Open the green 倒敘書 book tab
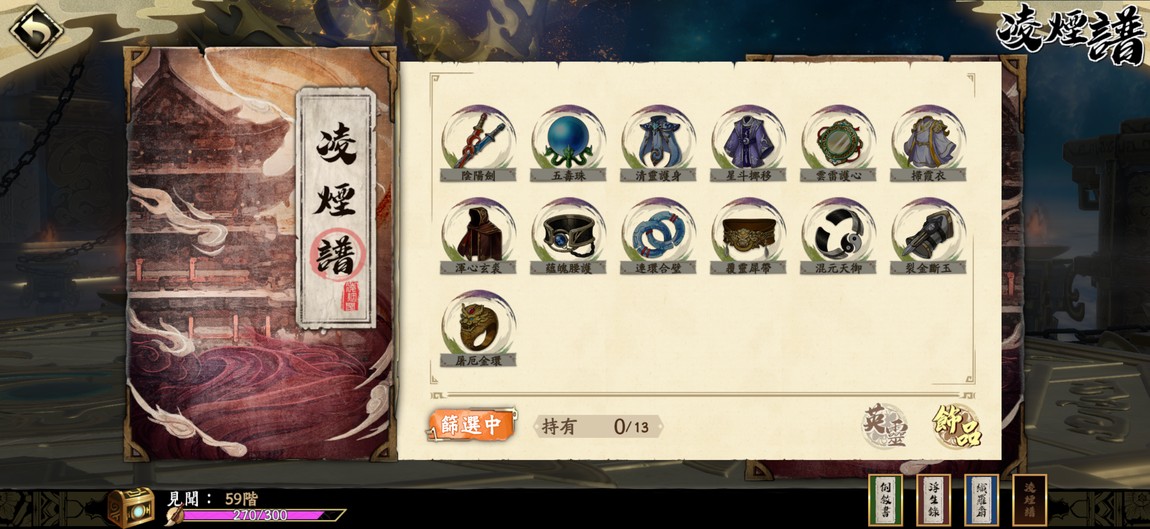This screenshot has width=1150, height=529. (885, 500)
